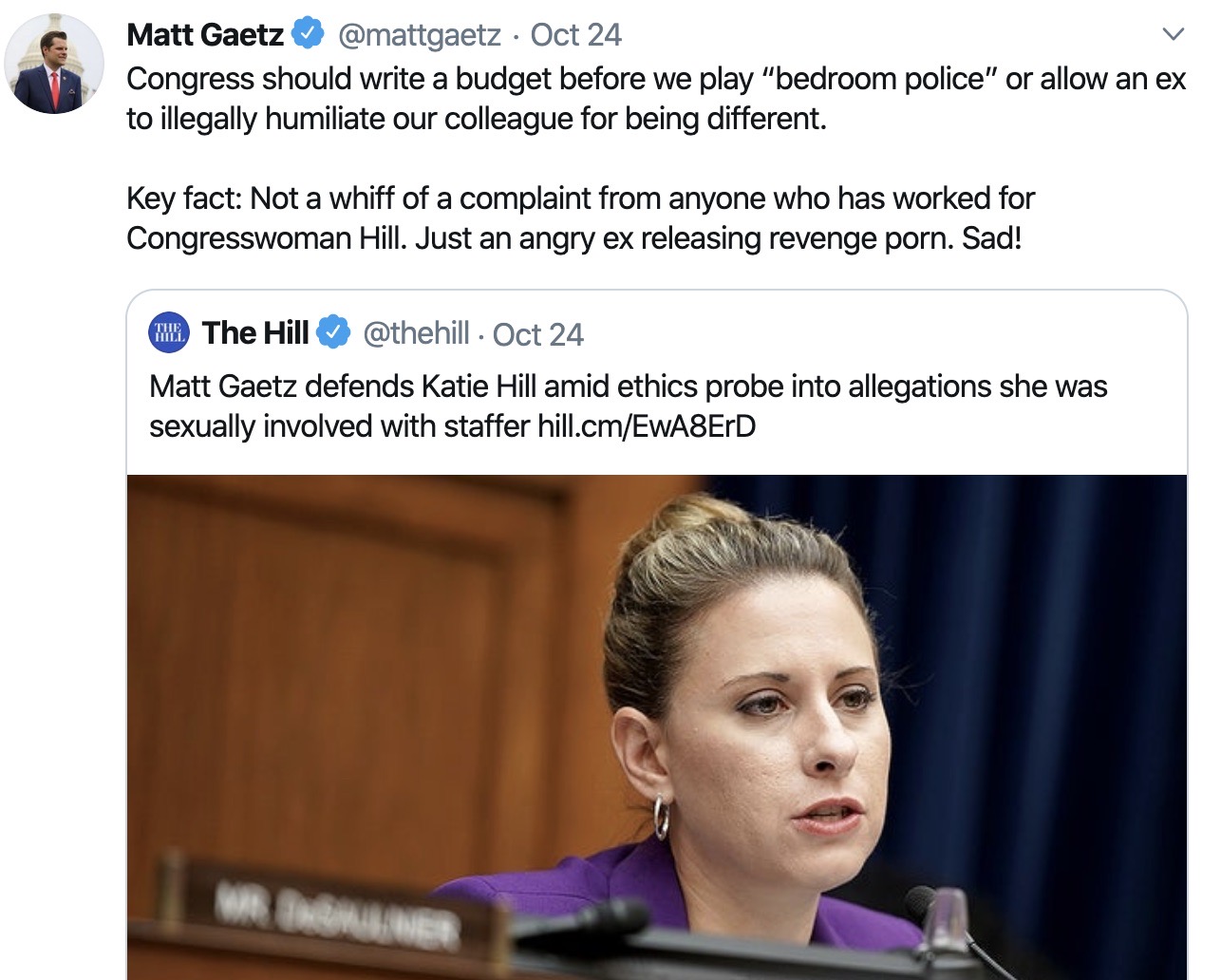Open the Matt Gaetz display name
This screenshot has width=1221, height=980.
pos(205,34)
